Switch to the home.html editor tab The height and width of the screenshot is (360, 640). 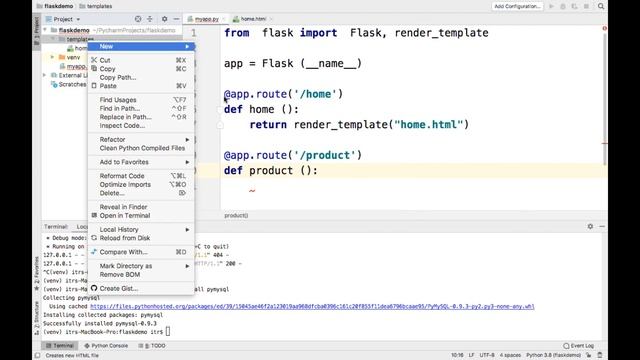point(252,19)
